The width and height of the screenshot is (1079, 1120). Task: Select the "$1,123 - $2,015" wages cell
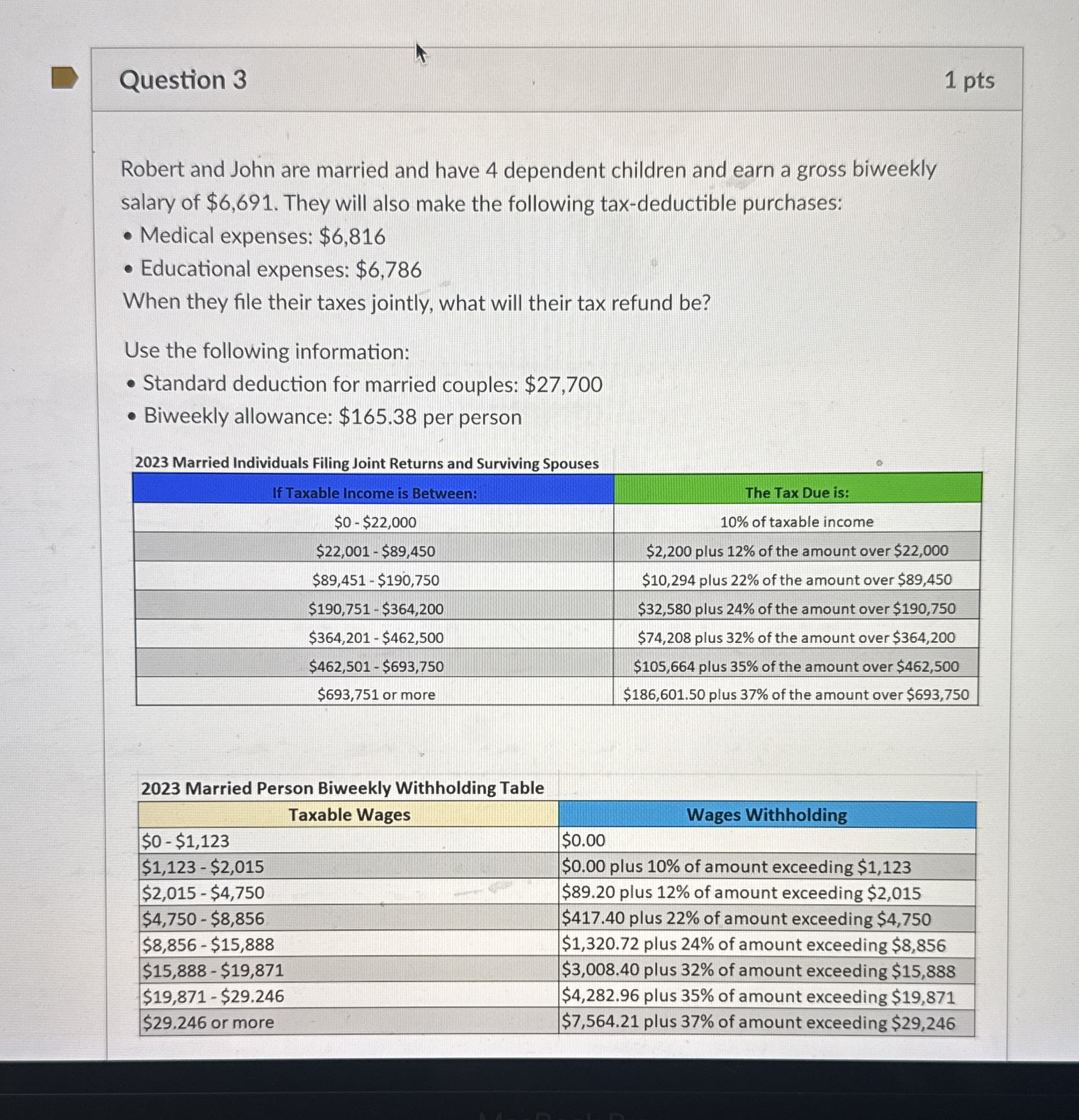349,867
